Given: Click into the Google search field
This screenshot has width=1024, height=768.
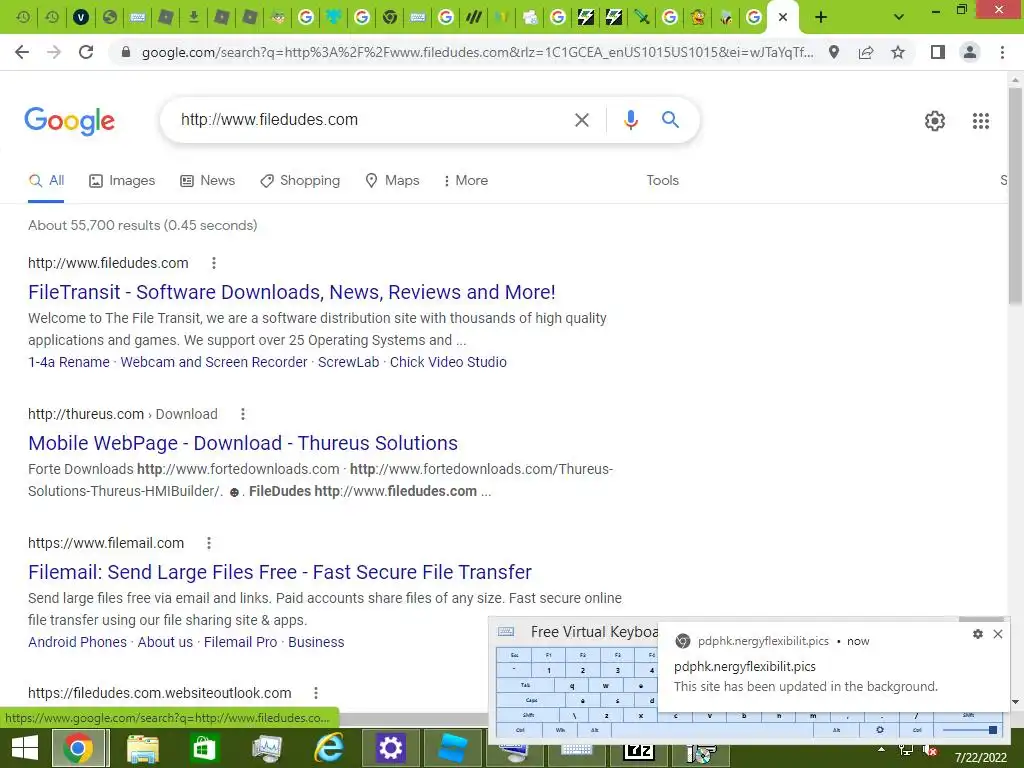Looking at the screenshot, I should (x=369, y=120).
